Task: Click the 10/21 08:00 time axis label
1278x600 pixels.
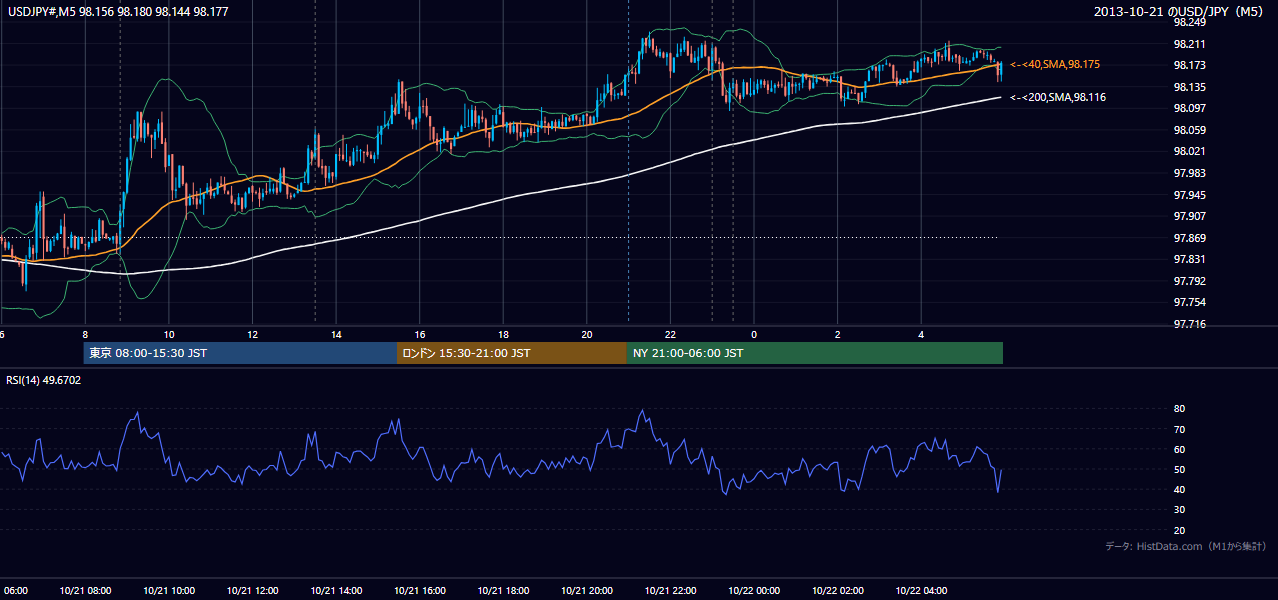Action: (x=85, y=591)
